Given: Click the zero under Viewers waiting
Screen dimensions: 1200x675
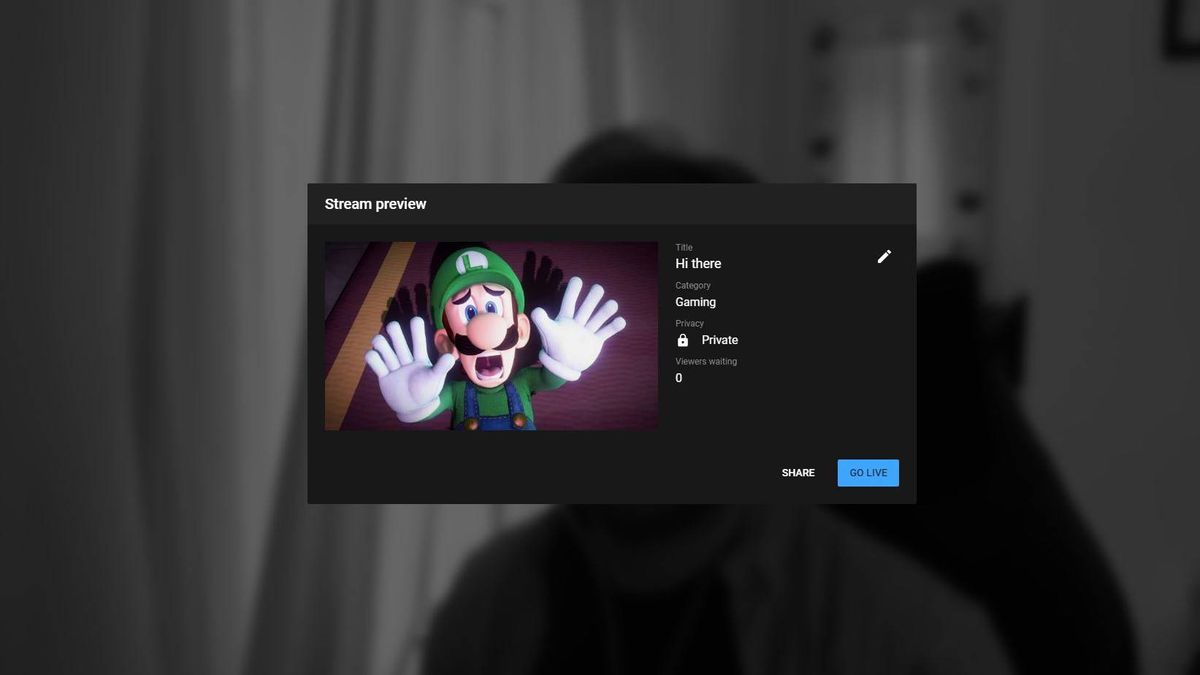Looking at the screenshot, I should pos(678,377).
